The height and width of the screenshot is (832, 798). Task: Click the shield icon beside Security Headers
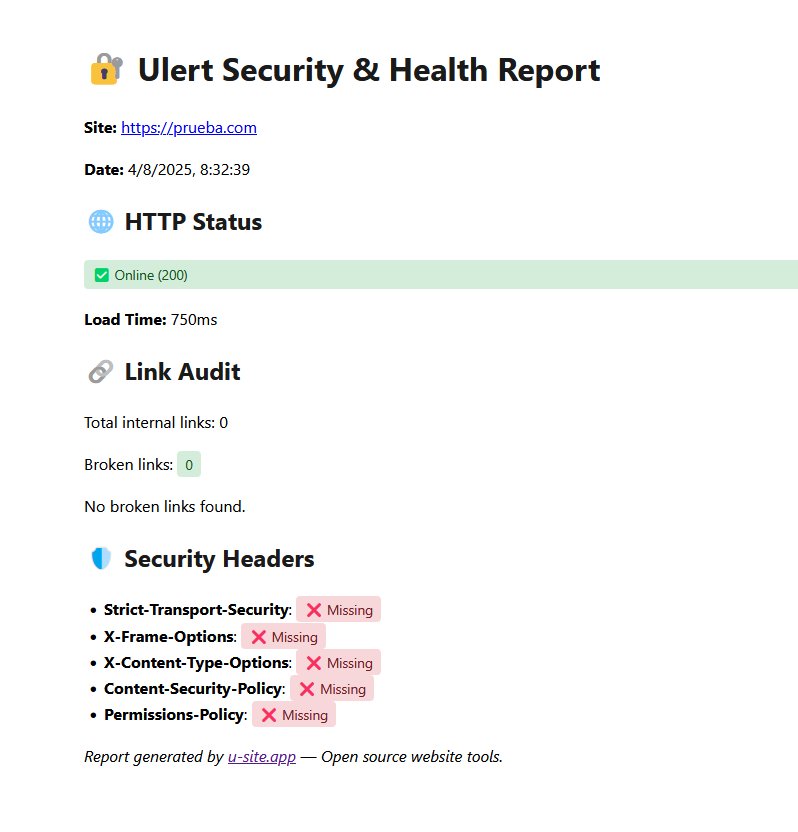pos(101,559)
